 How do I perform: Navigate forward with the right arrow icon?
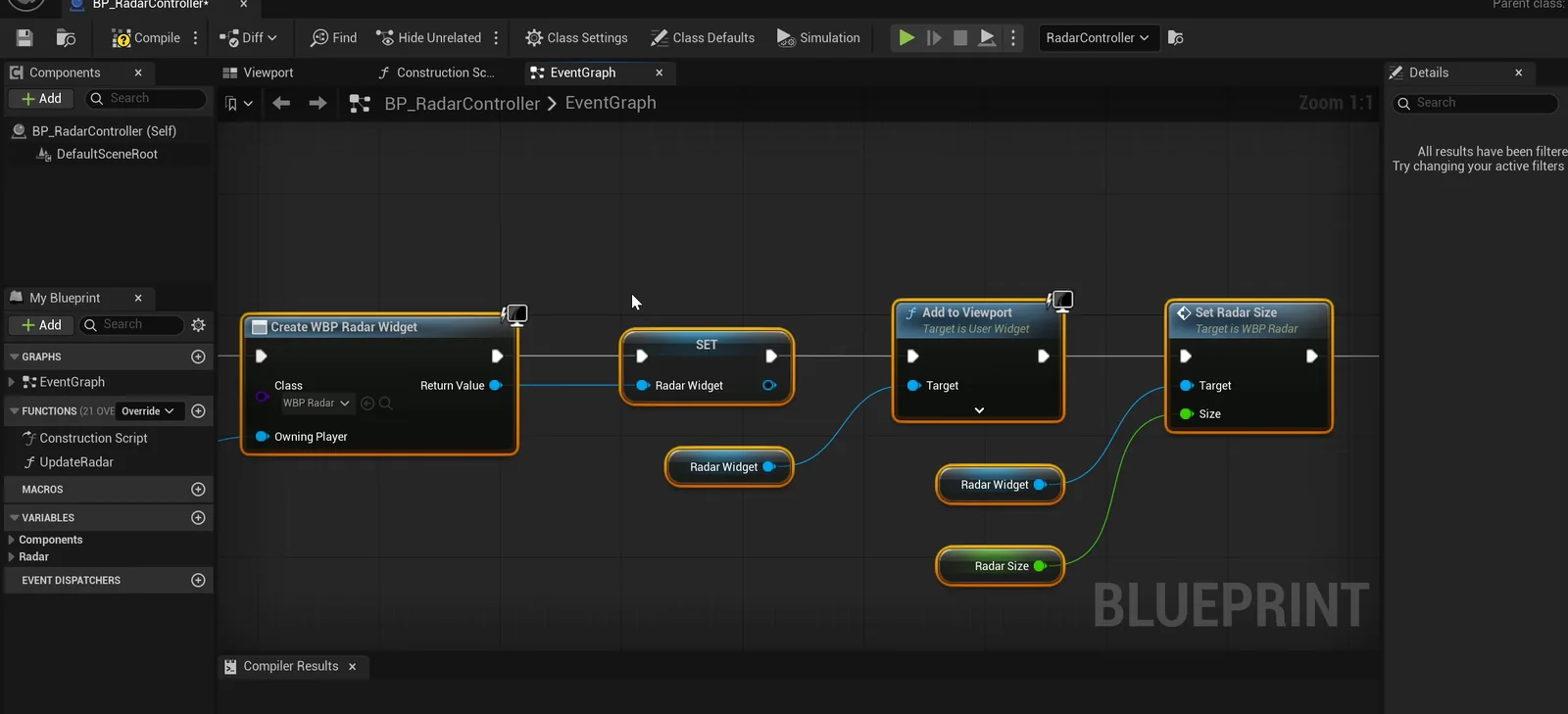(318, 103)
